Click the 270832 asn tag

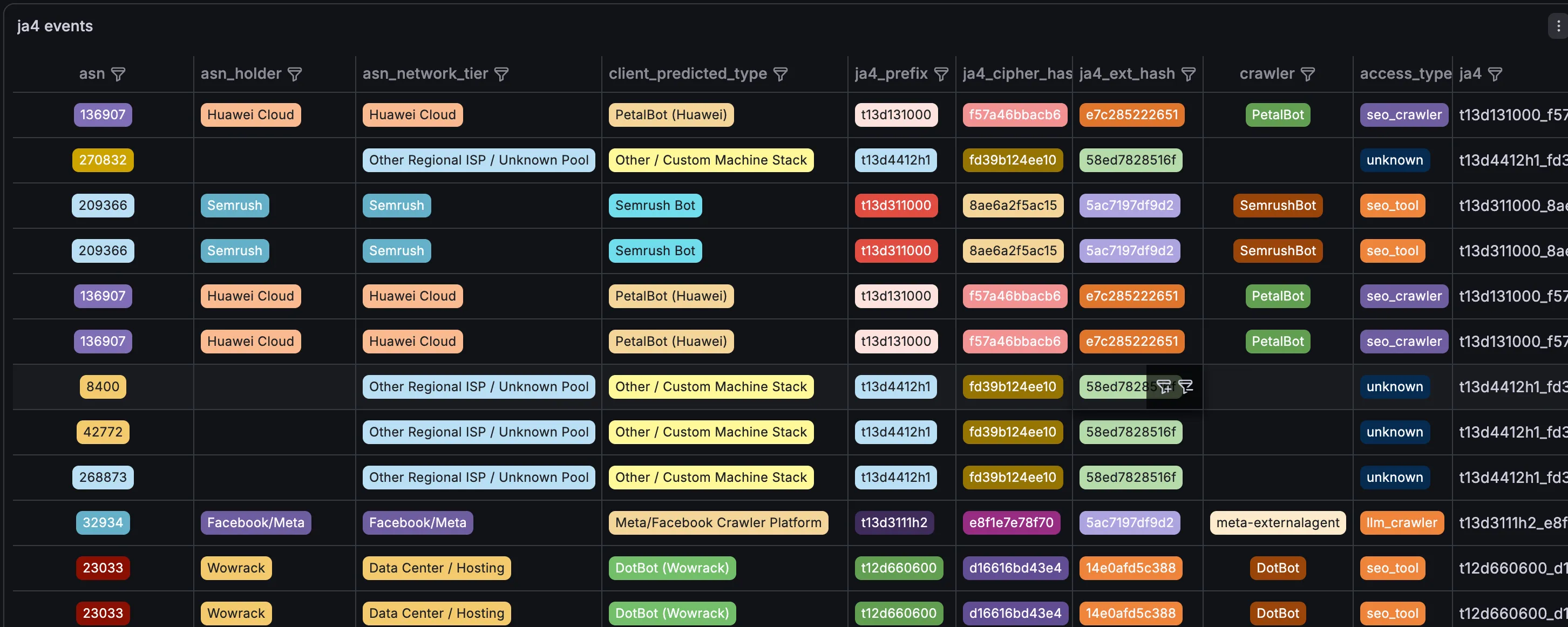[x=103, y=160]
